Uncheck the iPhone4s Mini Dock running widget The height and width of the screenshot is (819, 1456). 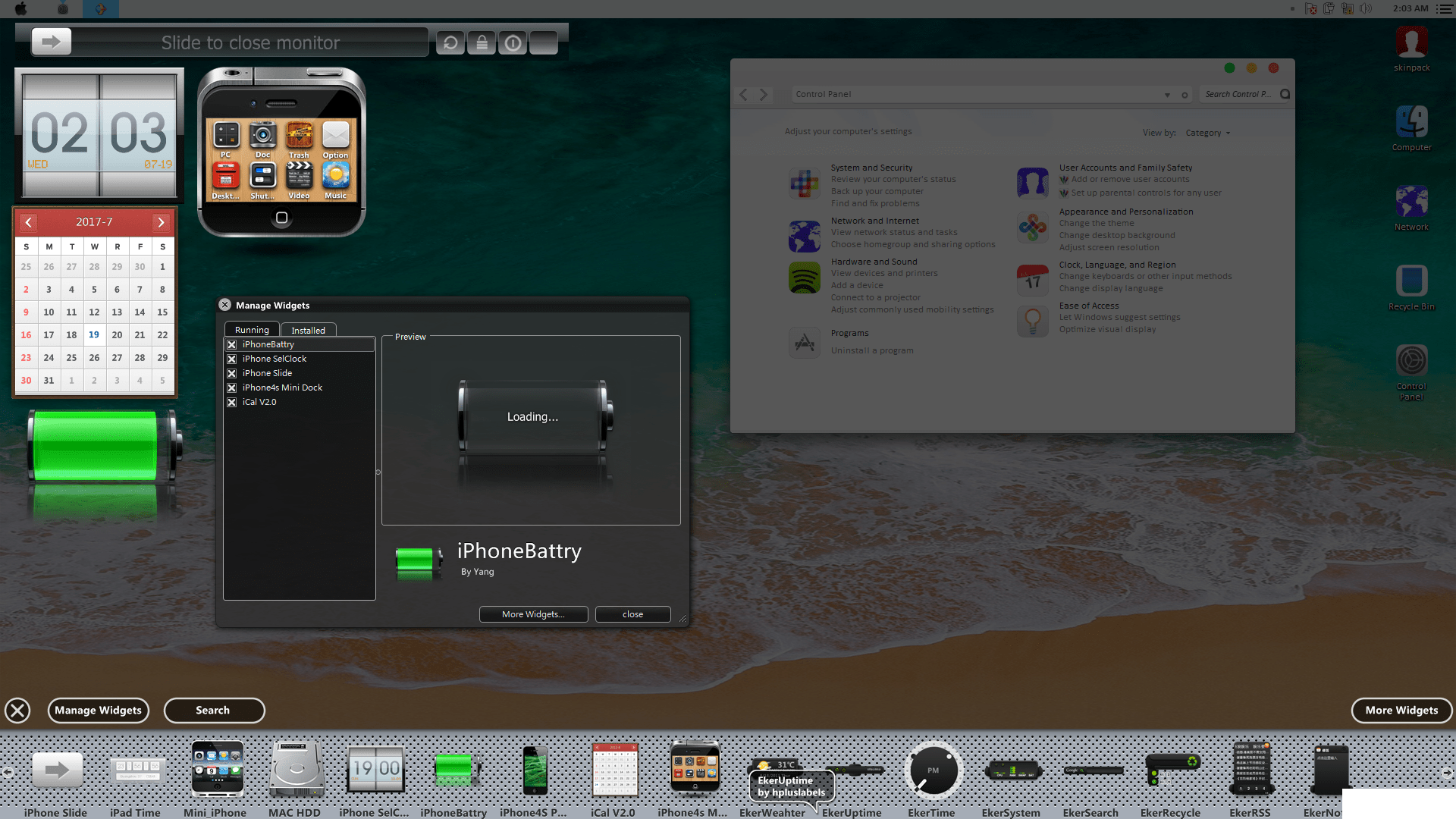pyautogui.click(x=232, y=388)
